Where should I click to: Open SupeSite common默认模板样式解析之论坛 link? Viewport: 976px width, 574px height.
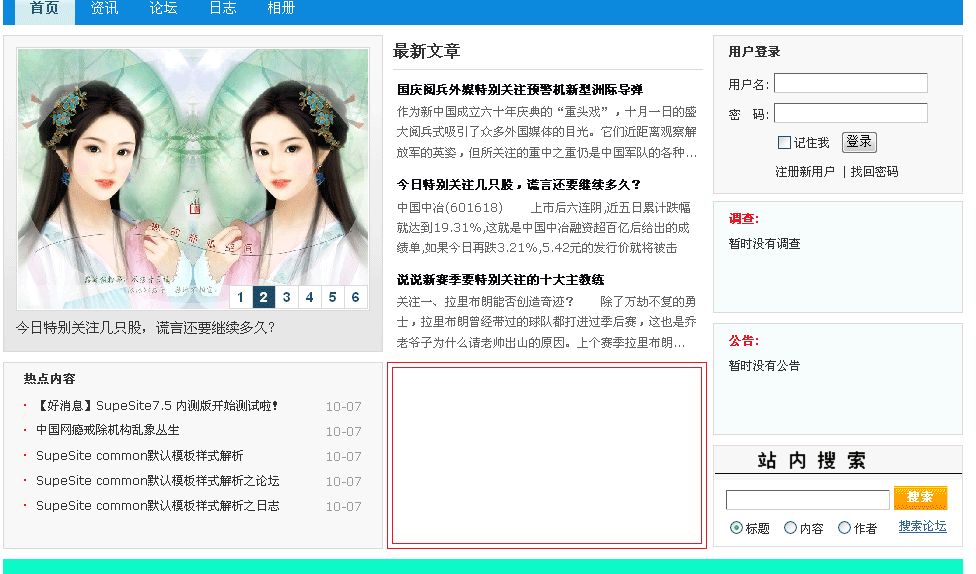point(157,481)
